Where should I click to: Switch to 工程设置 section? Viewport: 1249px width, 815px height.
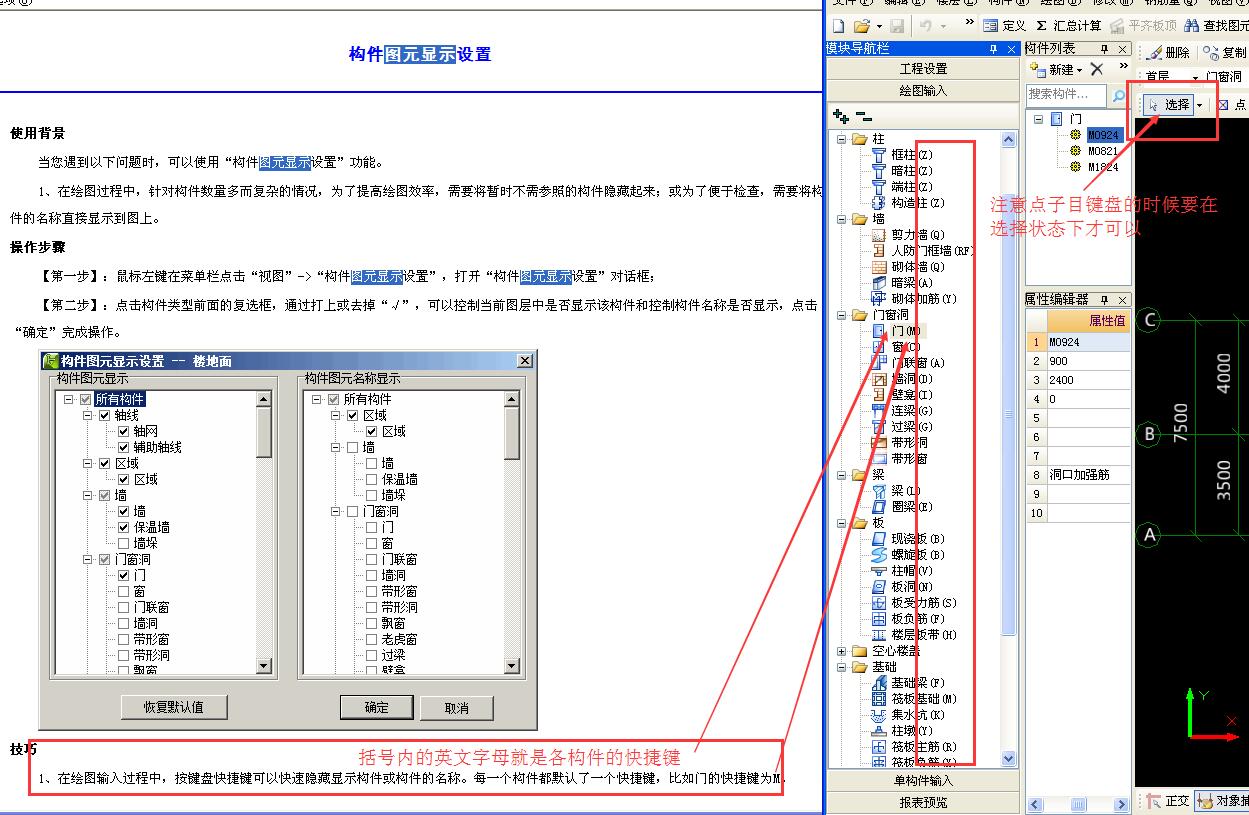(x=923, y=69)
